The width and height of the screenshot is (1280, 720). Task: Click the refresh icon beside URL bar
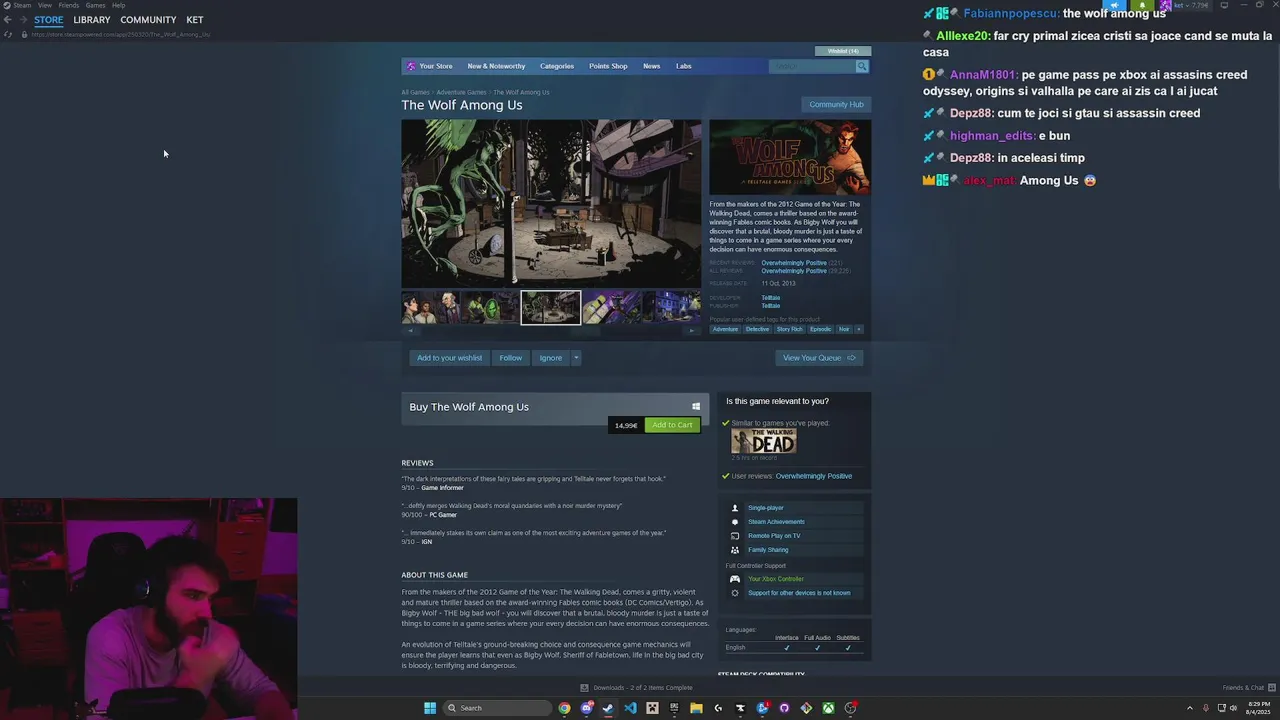point(8,34)
